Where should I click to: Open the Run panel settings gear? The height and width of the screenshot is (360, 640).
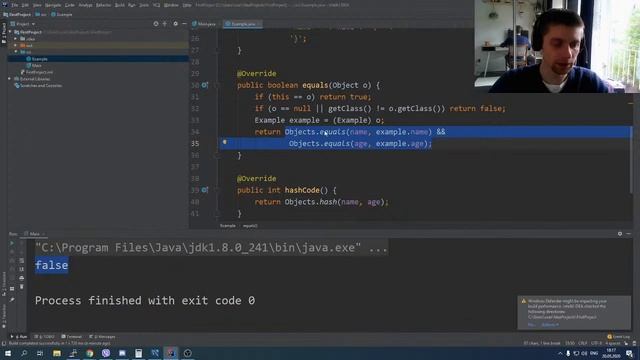pos(620,234)
